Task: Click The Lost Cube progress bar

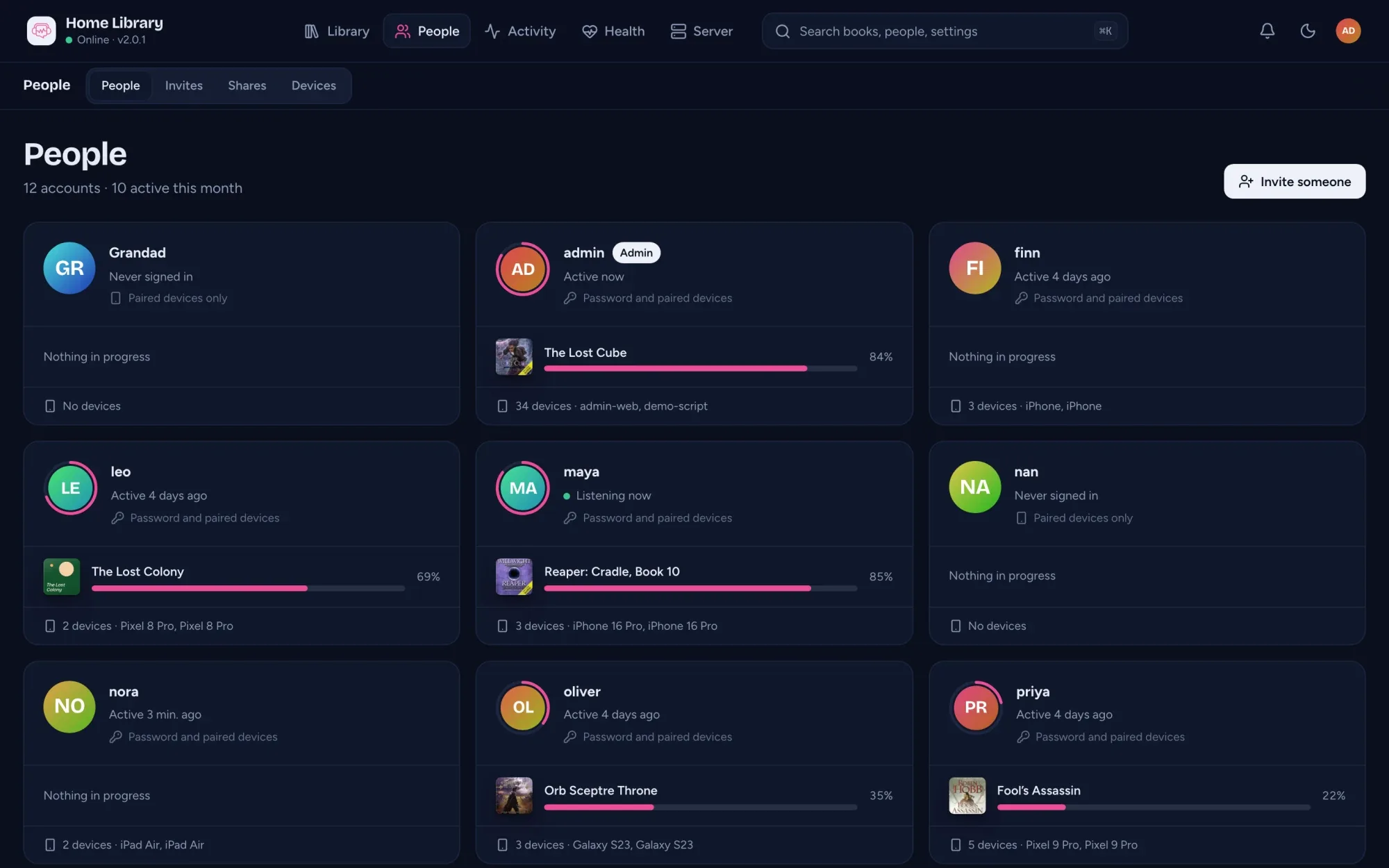Action: 700,369
